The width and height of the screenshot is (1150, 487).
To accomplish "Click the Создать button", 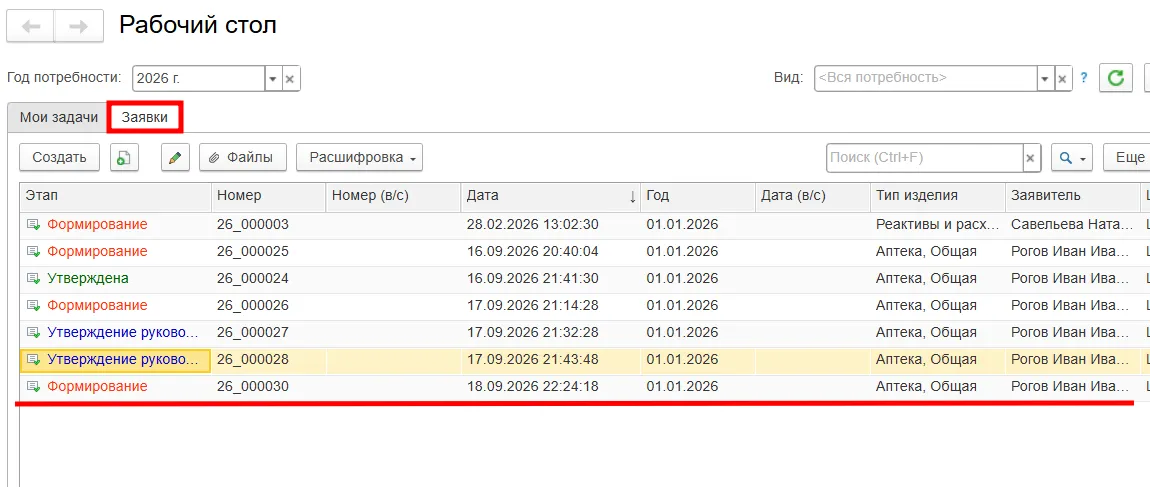I will 59,157.
